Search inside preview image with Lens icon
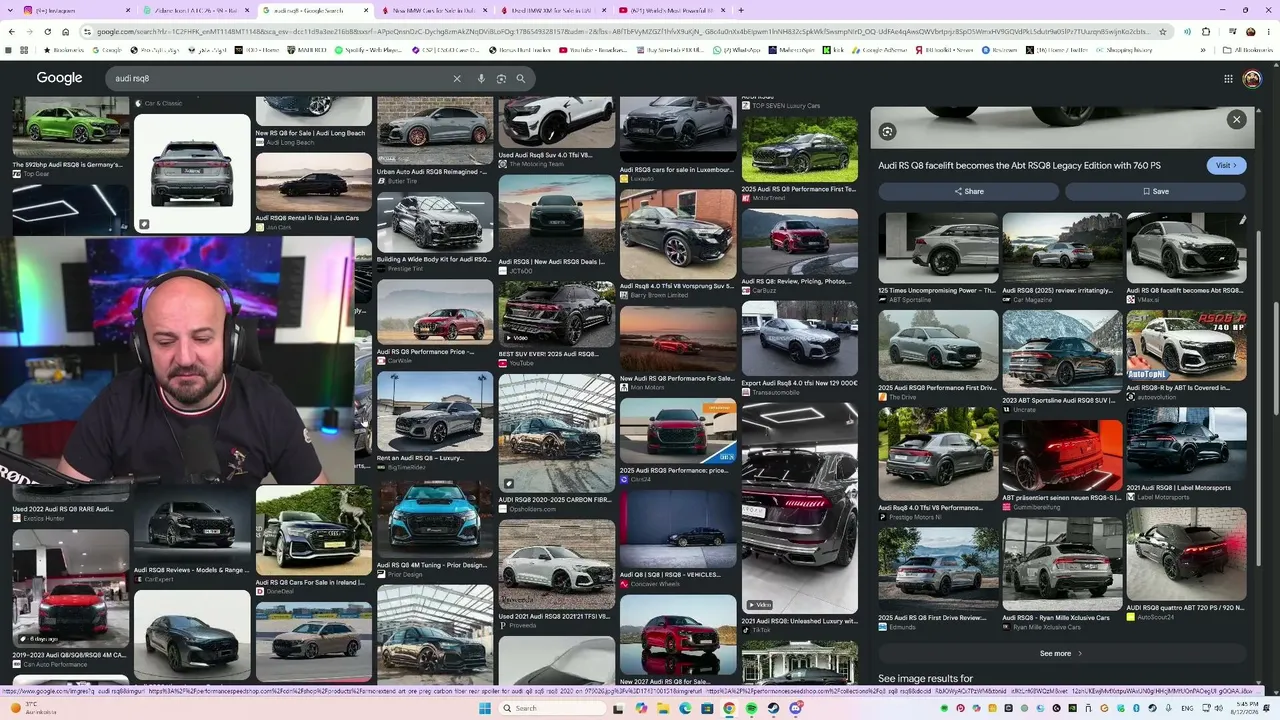The width and height of the screenshot is (1280, 720). click(x=887, y=132)
